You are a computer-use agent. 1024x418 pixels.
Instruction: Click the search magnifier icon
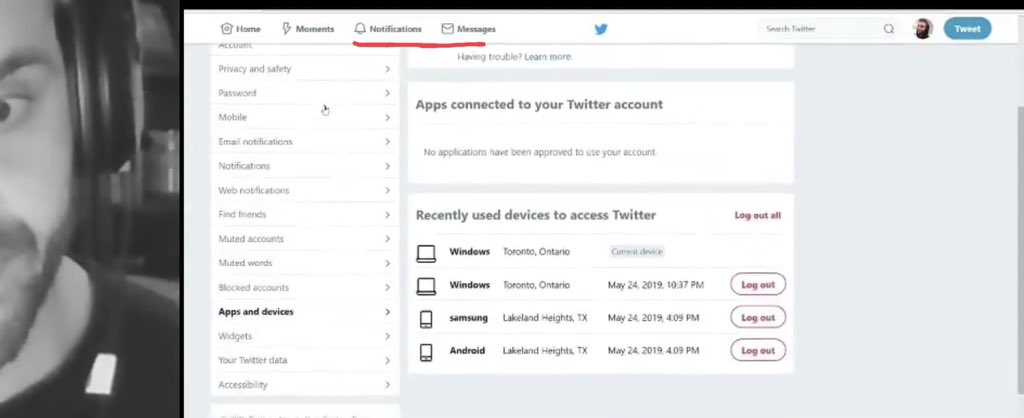(x=889, y=29)
